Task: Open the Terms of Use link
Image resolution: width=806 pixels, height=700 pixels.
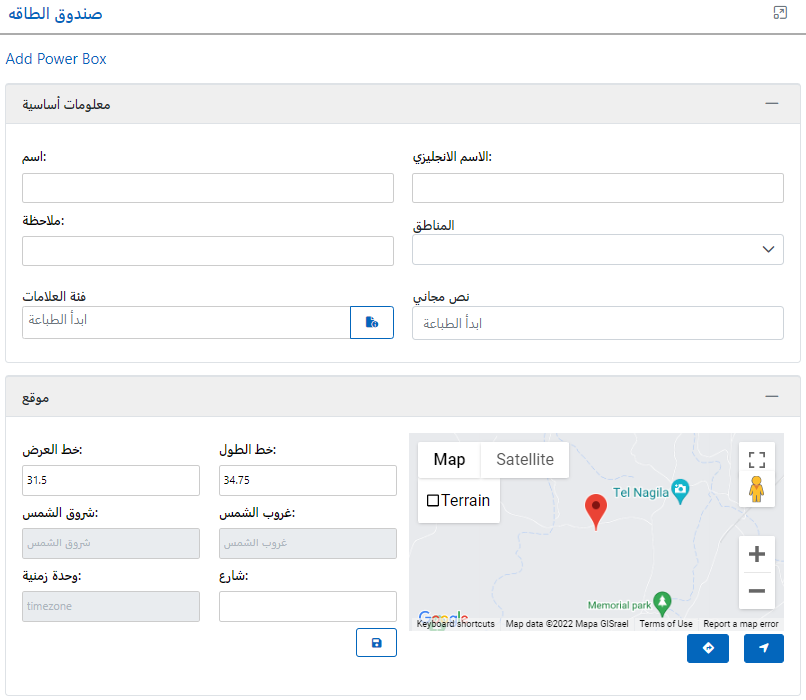Action: [666, 624]
